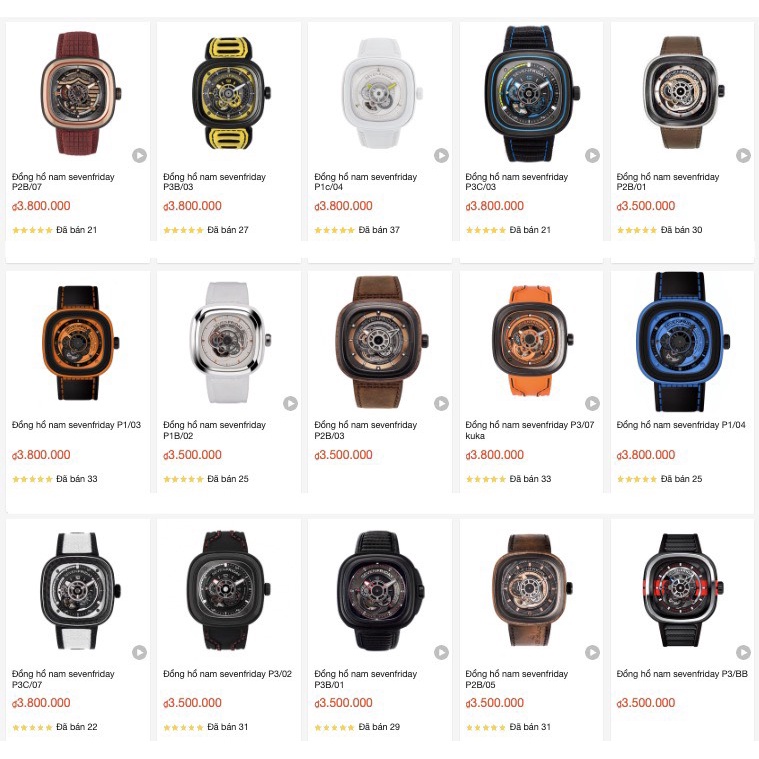The height and width of the screenshot is (759, 759).
Task: Play video on the P2B/03 watch card
Action: pyautogui.click(x=441, y=403)
